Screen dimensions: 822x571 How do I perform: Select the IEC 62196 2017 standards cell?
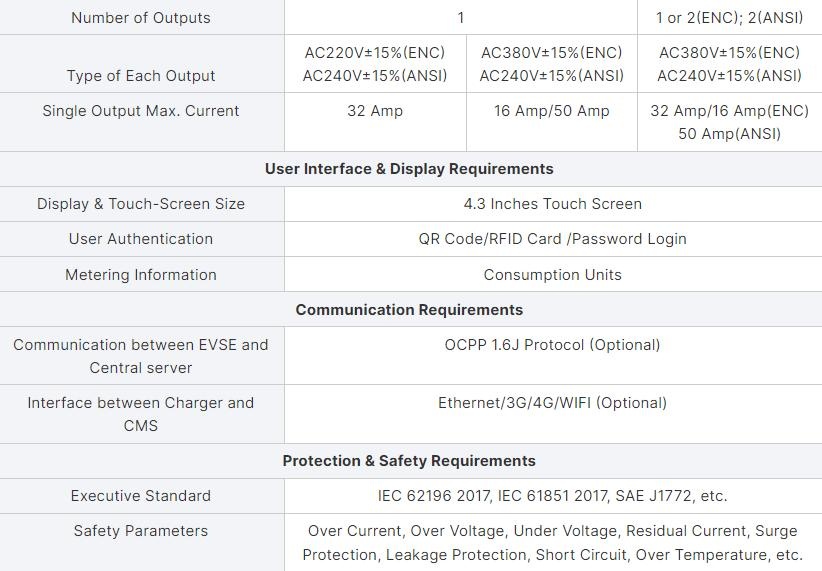tap(553, 496)
